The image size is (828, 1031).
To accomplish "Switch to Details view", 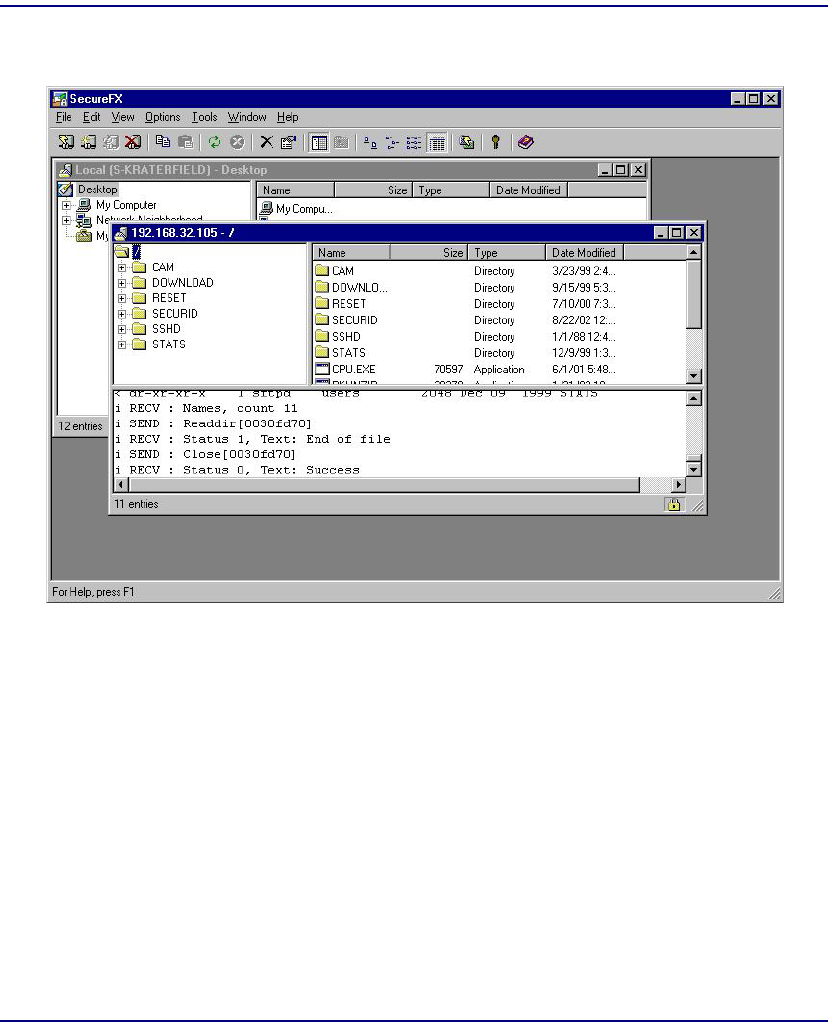I will pyautogui.click(x=437, y=143).
